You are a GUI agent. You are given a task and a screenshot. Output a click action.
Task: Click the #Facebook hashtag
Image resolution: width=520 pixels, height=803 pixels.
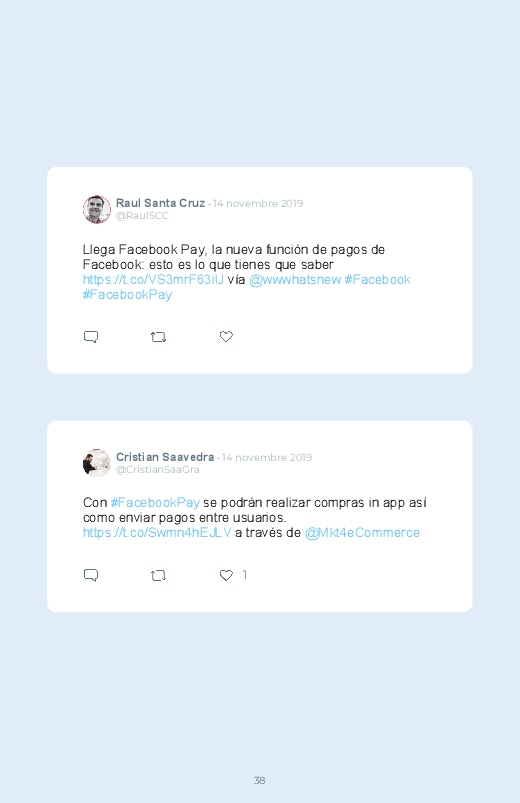tap(378, 280)
